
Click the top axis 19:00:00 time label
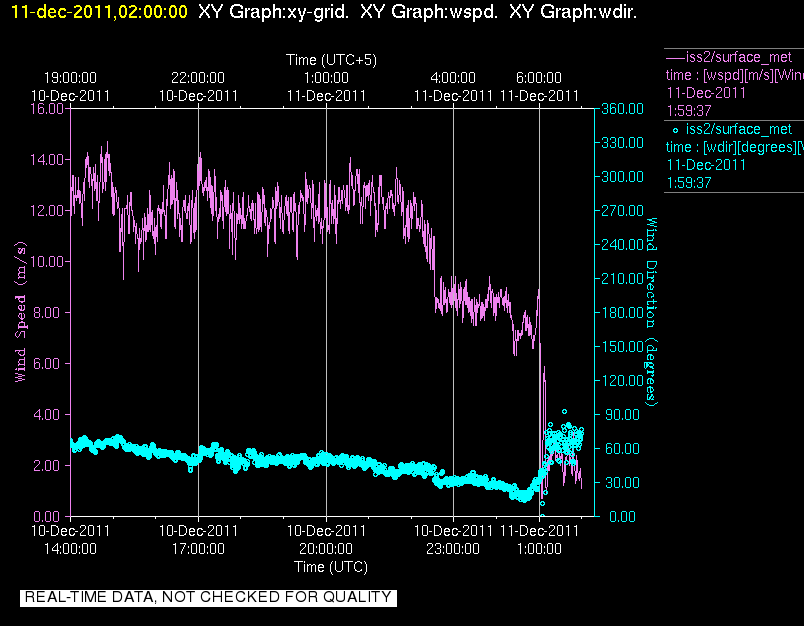(x=70, y=78)
